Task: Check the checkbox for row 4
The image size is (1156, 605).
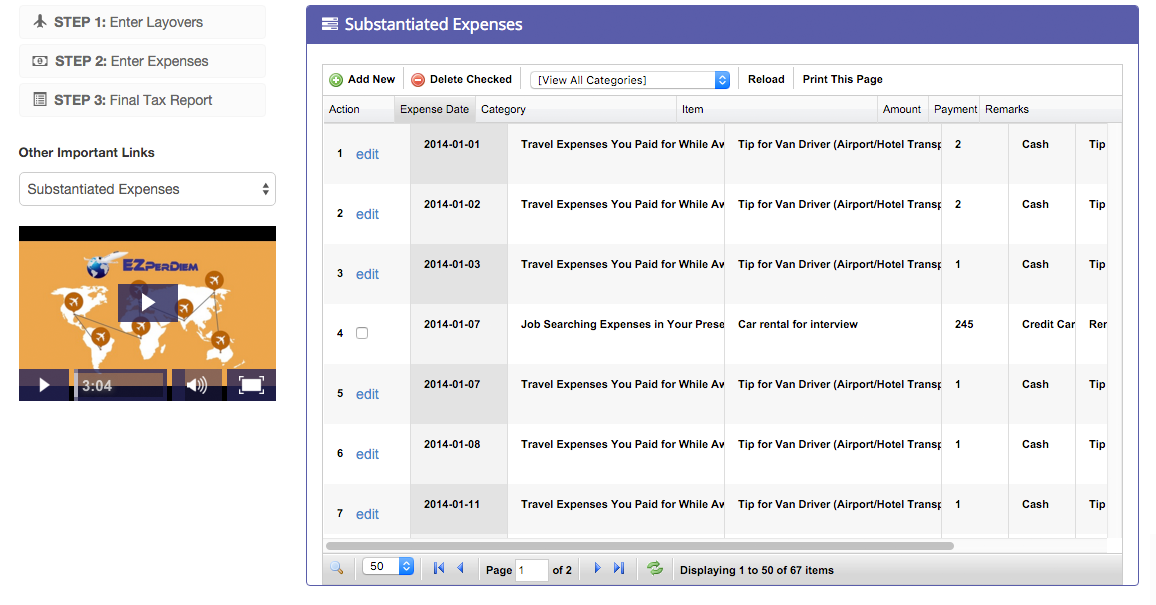Action: coord(362,333)
